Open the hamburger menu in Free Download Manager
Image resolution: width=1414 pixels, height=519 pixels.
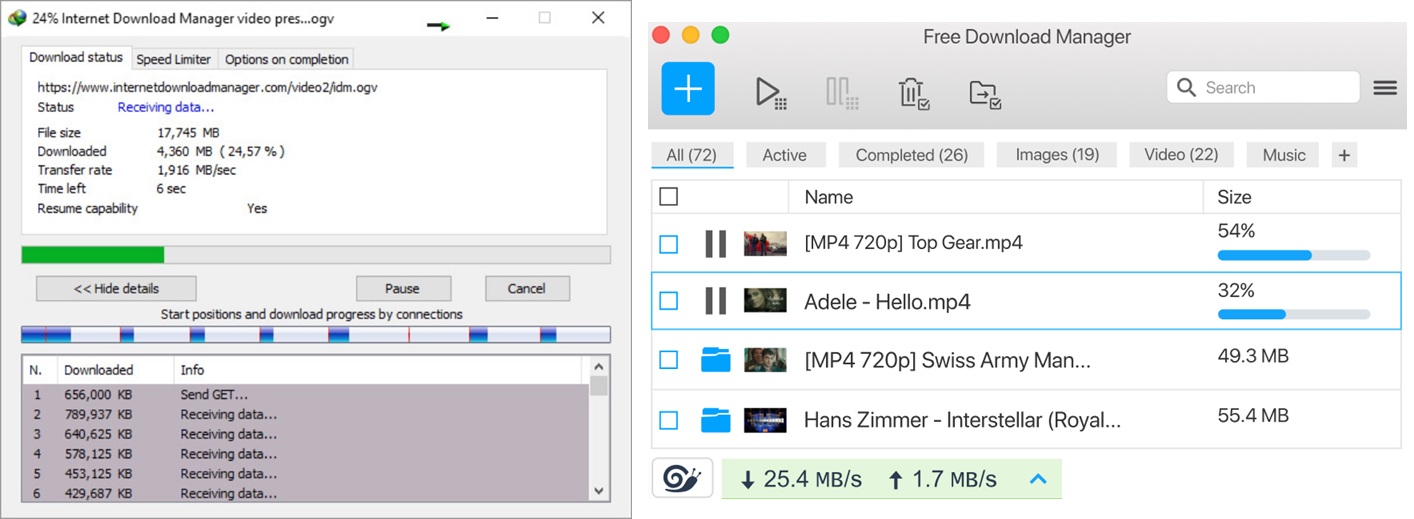coord(1385,88)
